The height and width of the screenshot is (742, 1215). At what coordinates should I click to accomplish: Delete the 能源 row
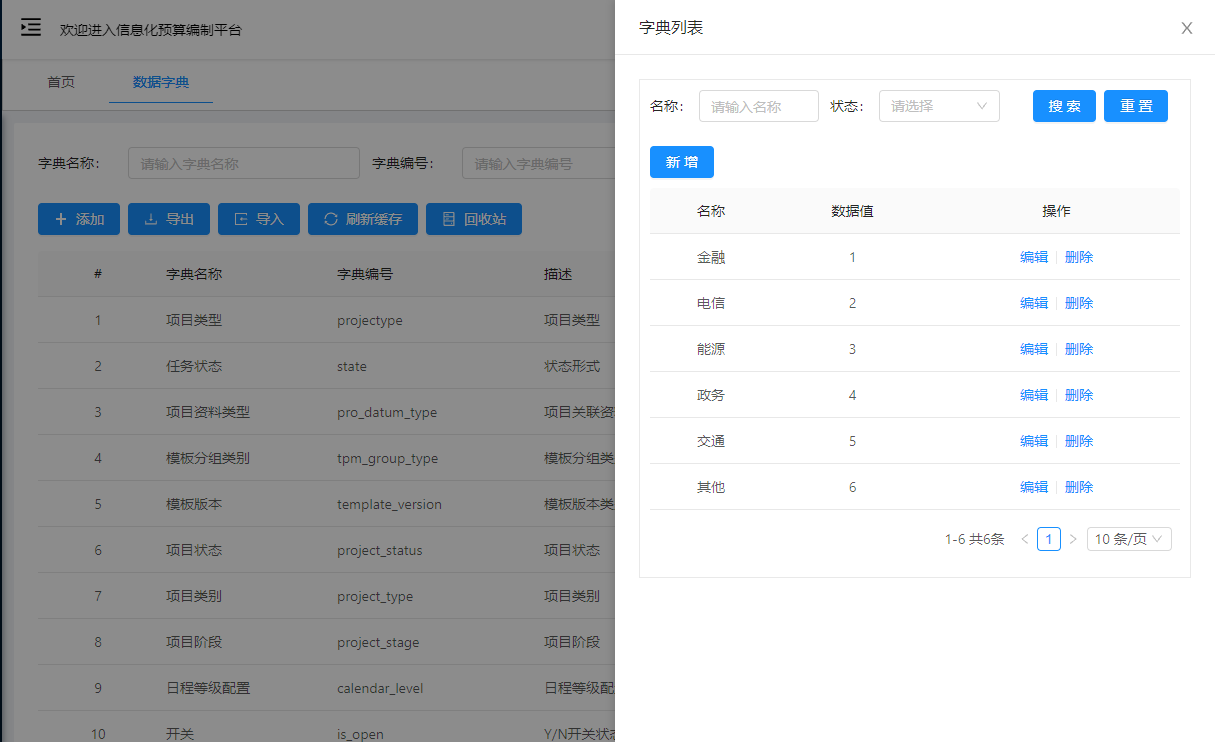pos(1079,349)
